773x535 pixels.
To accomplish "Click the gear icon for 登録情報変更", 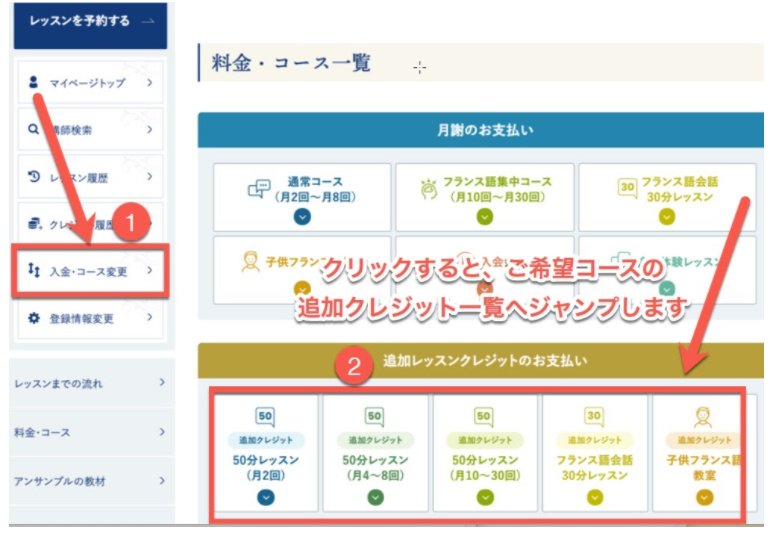I will click(33, 318).
